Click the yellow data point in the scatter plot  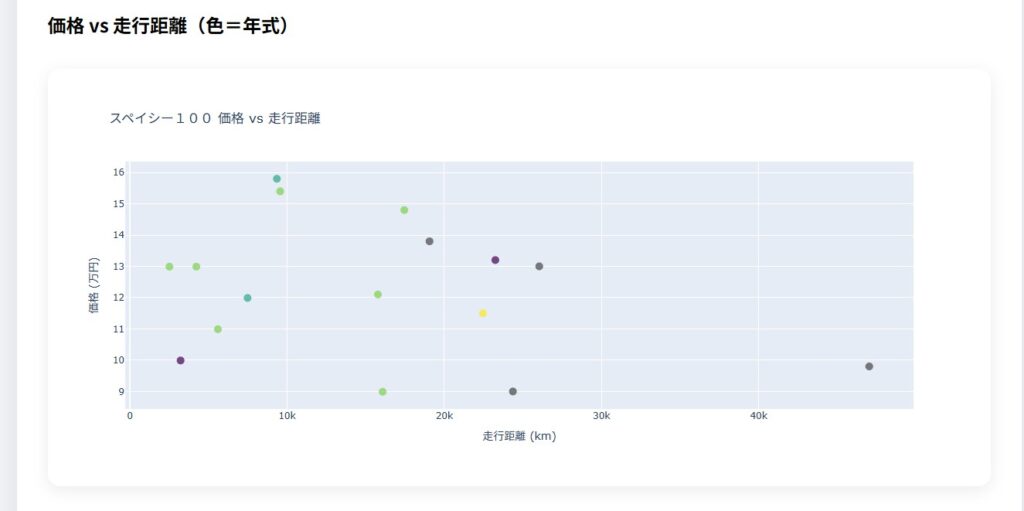[x=483, y=313]
